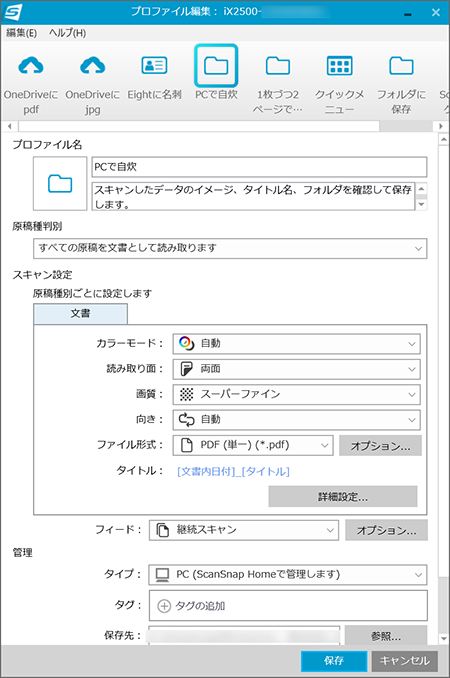Click the large profile icon thumbnail
Image resolution: width=450 pixels, height=678 pixels.
[x=60, y=183]
